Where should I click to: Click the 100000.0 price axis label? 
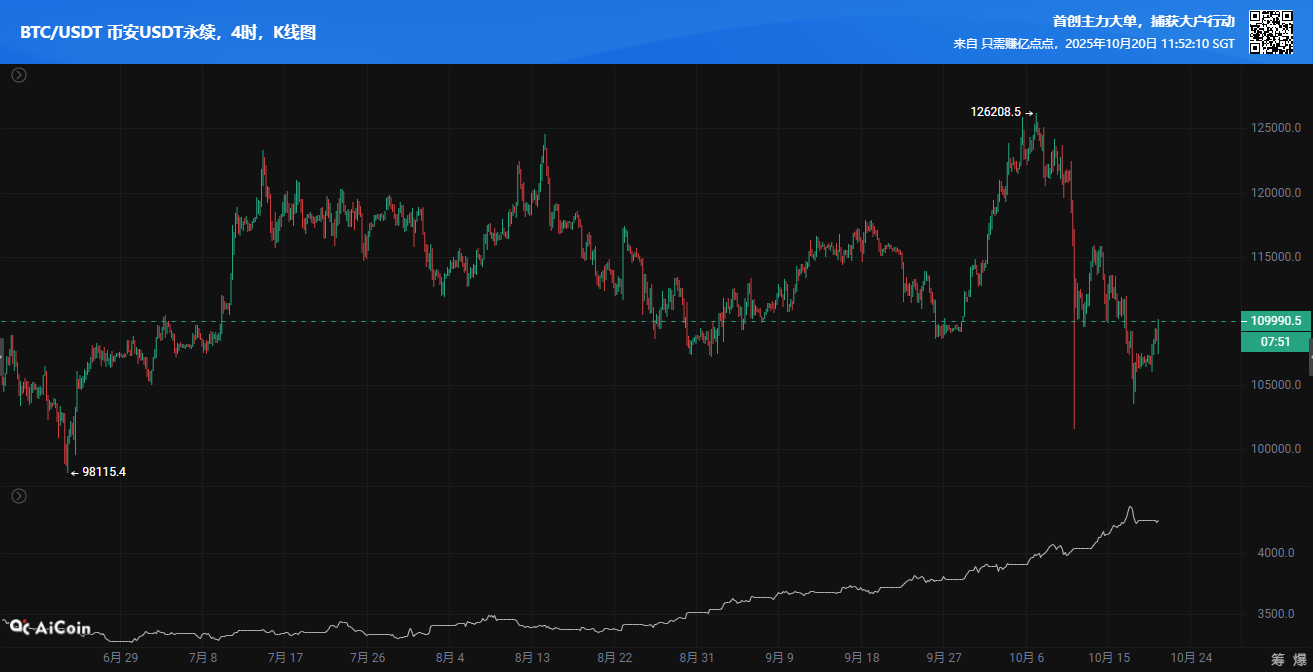click(1275, 449)
